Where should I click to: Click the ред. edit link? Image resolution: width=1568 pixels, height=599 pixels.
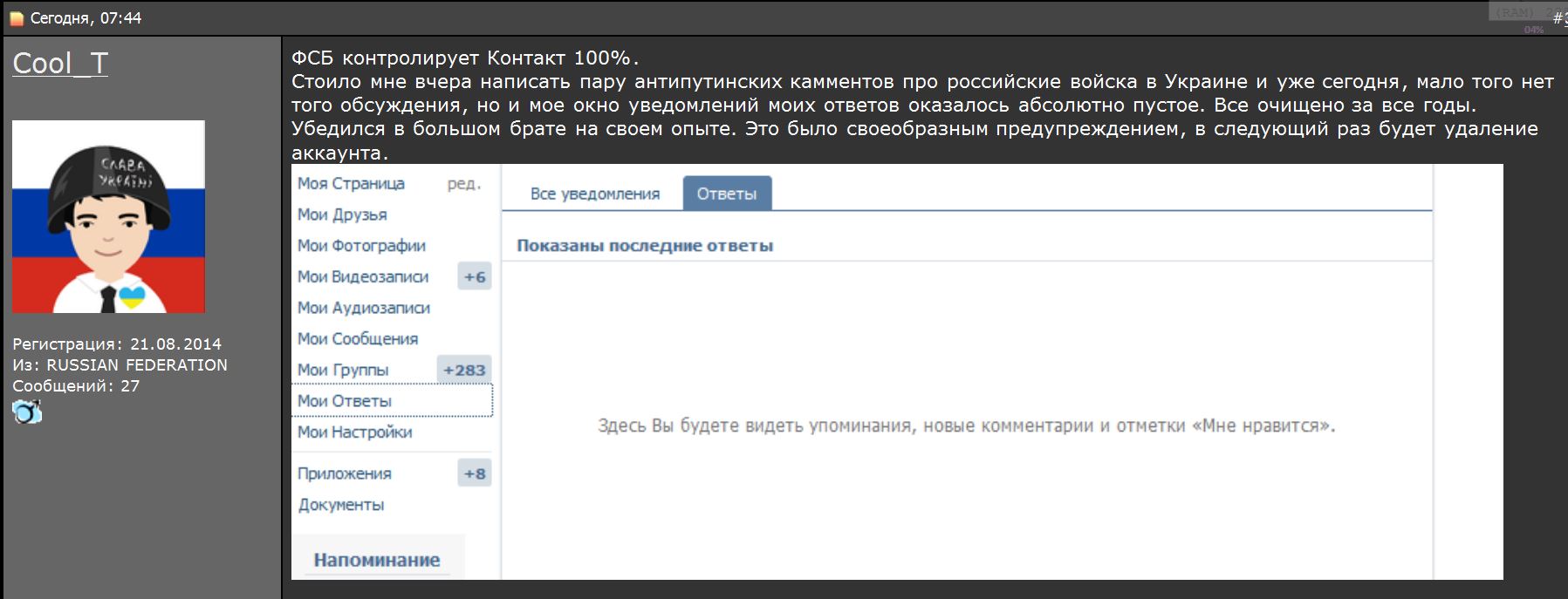click(463, 183)
